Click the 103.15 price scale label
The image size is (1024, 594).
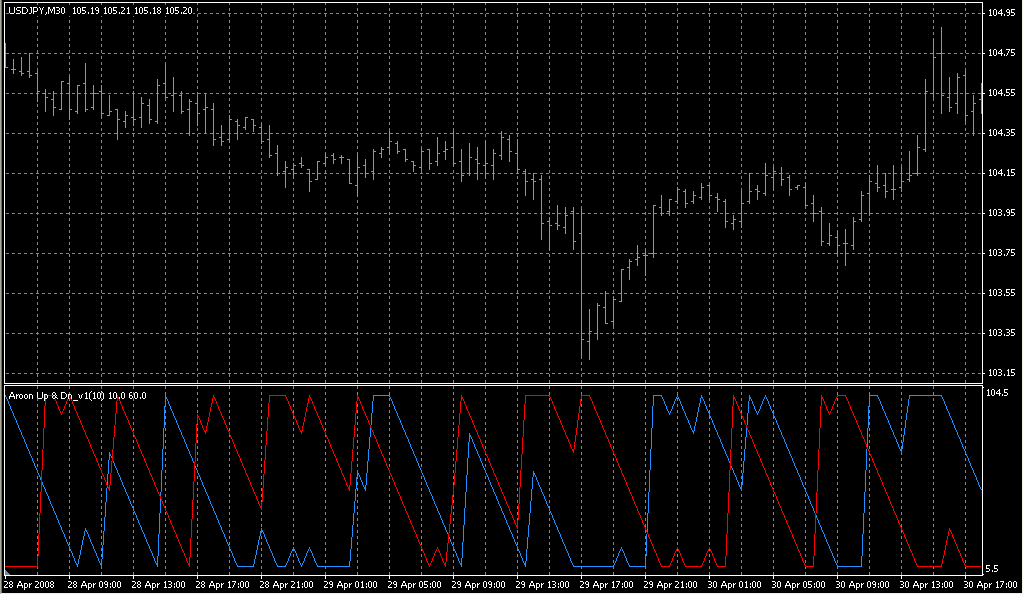coord(1002,373)
